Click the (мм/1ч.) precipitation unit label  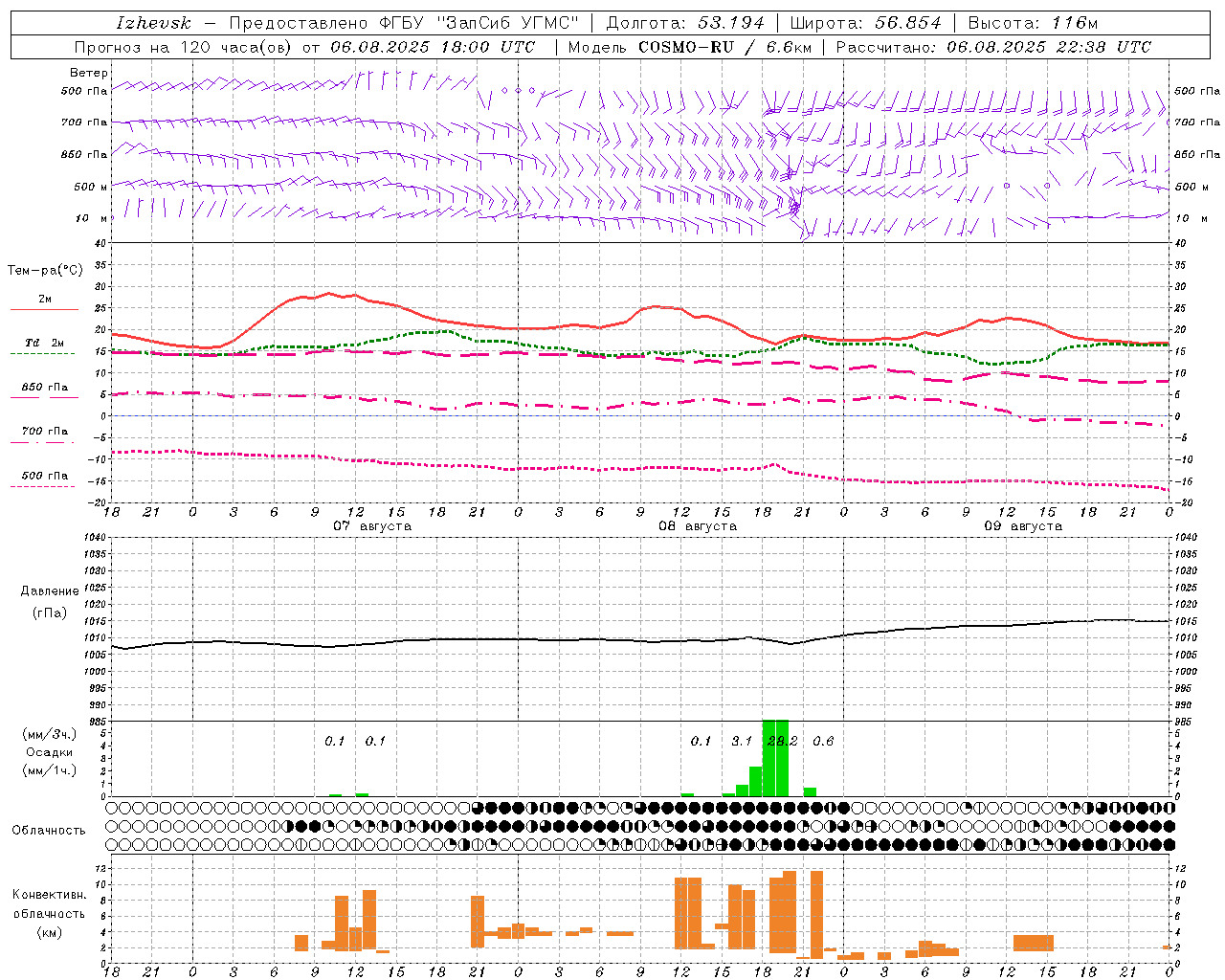[49, 770]
